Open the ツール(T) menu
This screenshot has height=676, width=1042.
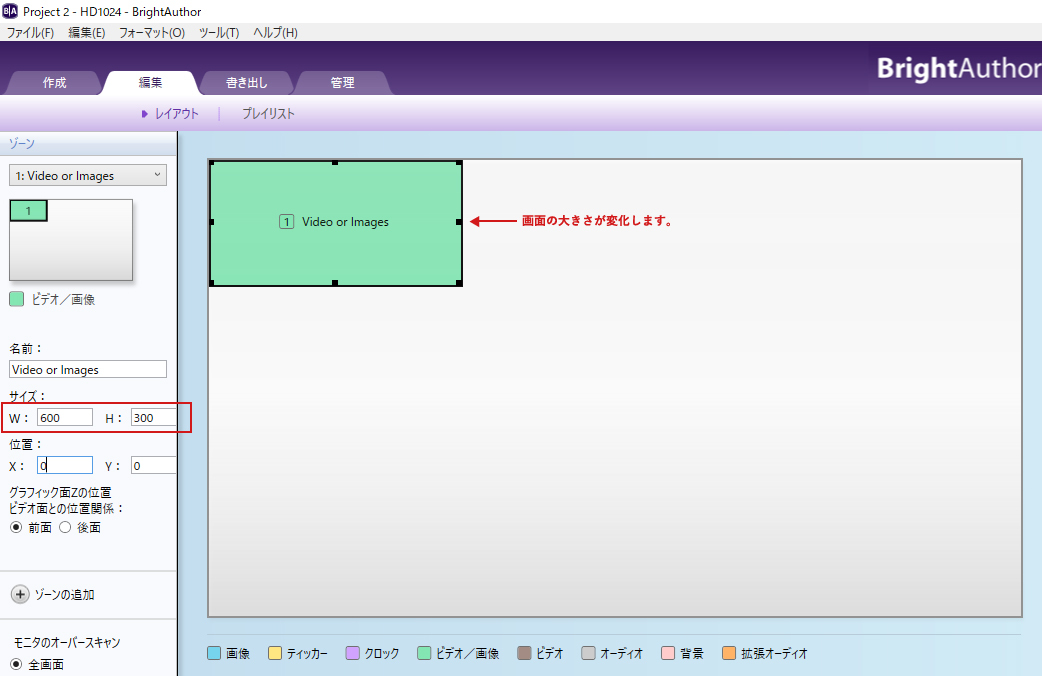219,33
